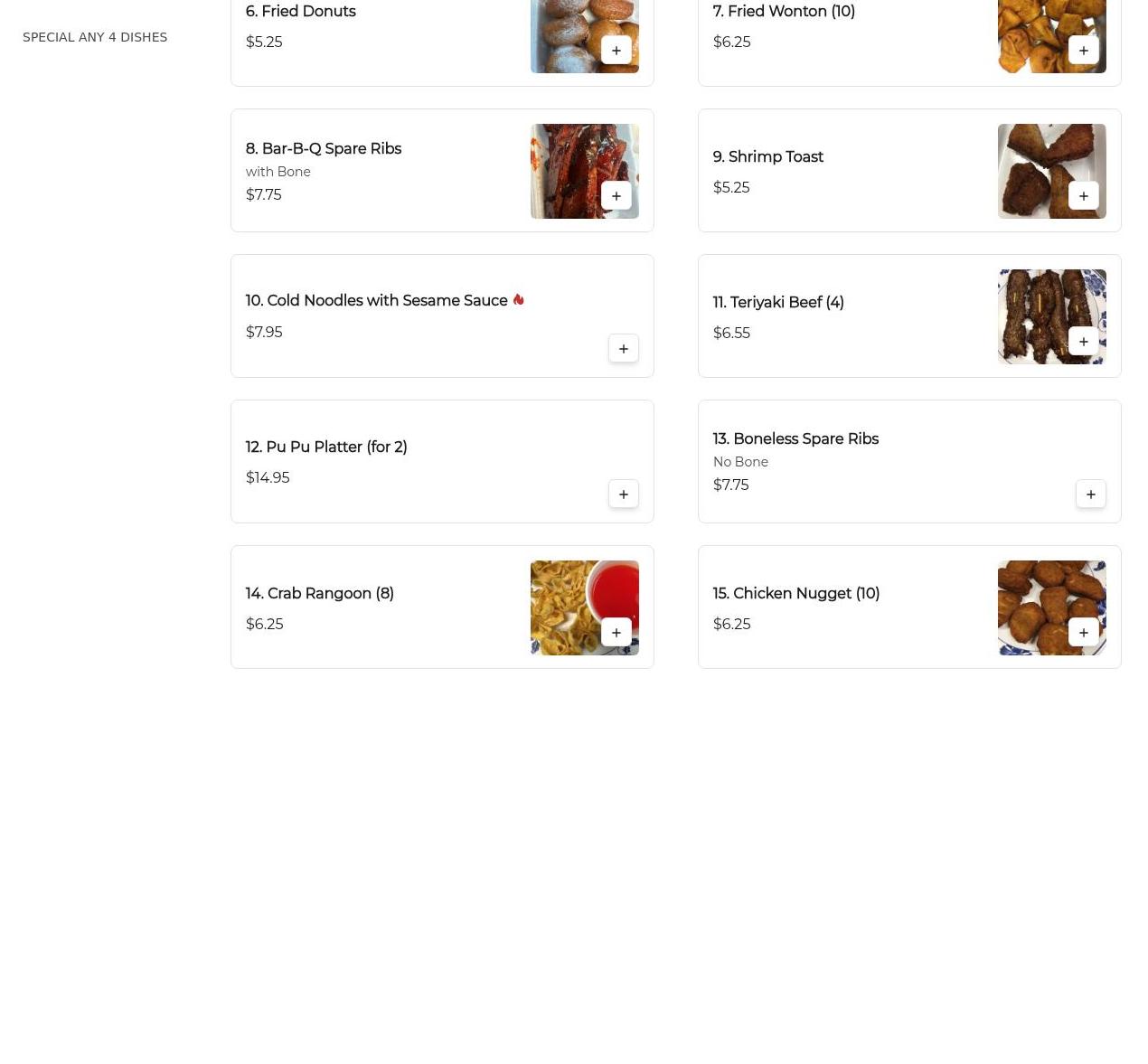Add Bar-B-Q Spare Ribs using plus button
The image size is (1148, 1064).
pos(616,196)
